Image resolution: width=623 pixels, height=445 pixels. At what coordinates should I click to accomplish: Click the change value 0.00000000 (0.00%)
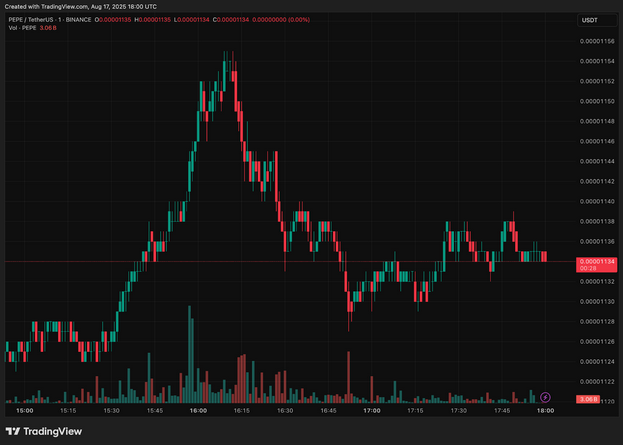pyautogui.click(x=281, y=19)
